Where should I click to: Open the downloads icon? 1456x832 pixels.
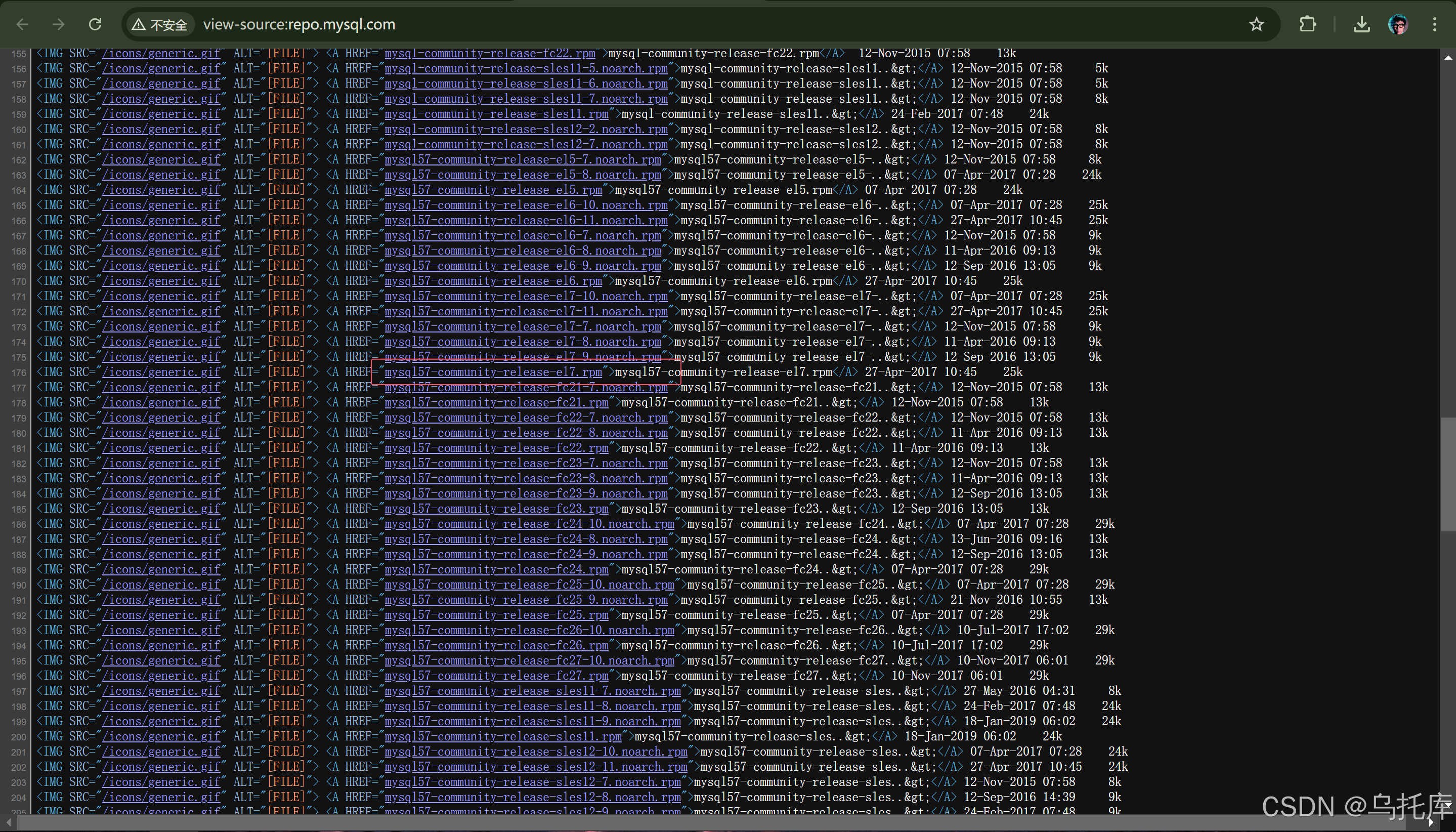[1362, 25]
